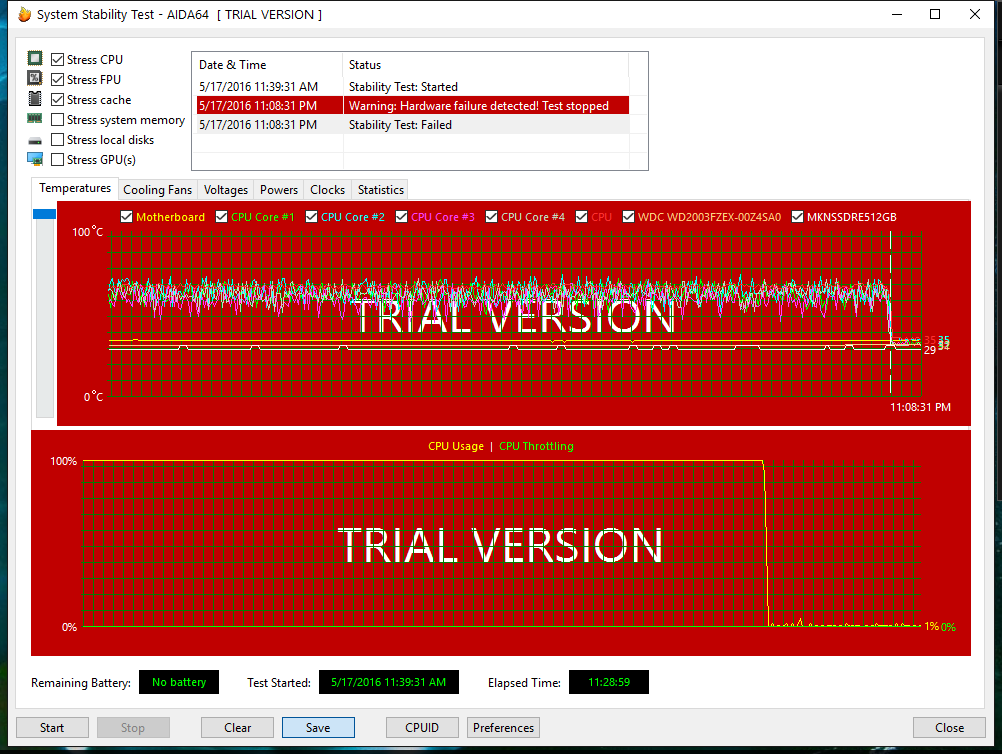Select the Hardware failure detected warning row
The image size is (1002, 754).
pos(413,105)
